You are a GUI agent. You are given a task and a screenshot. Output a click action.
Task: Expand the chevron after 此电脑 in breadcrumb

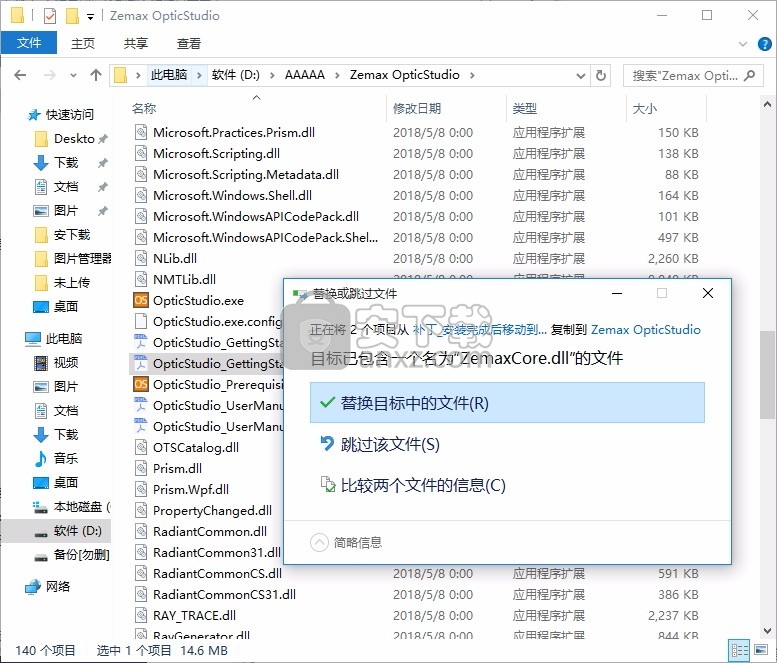(199, 75)
